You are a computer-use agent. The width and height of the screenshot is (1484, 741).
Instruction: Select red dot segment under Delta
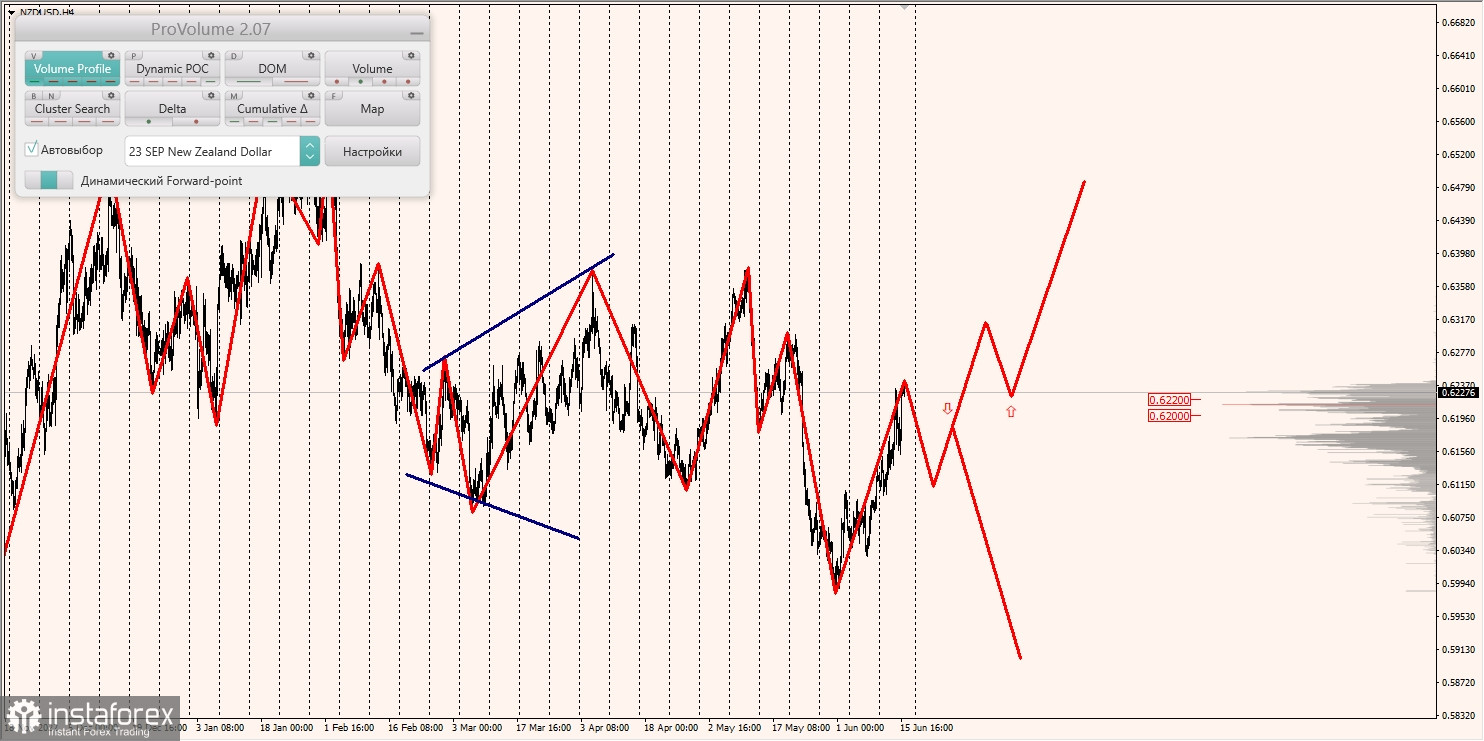[195, 121]
